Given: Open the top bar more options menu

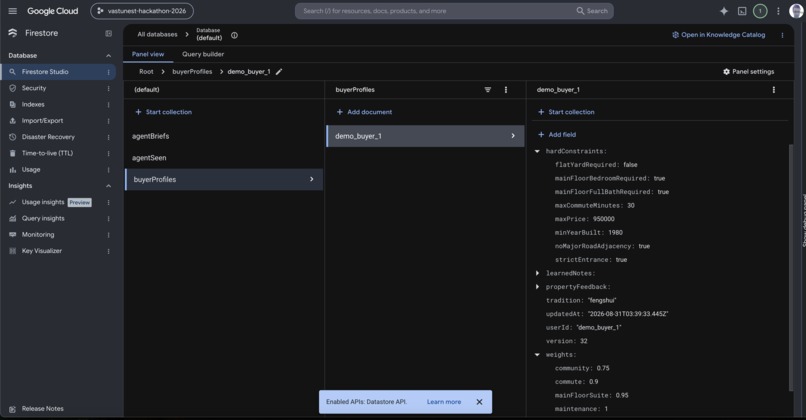Looking at the screenshot, I should click(x=778, y=11).
